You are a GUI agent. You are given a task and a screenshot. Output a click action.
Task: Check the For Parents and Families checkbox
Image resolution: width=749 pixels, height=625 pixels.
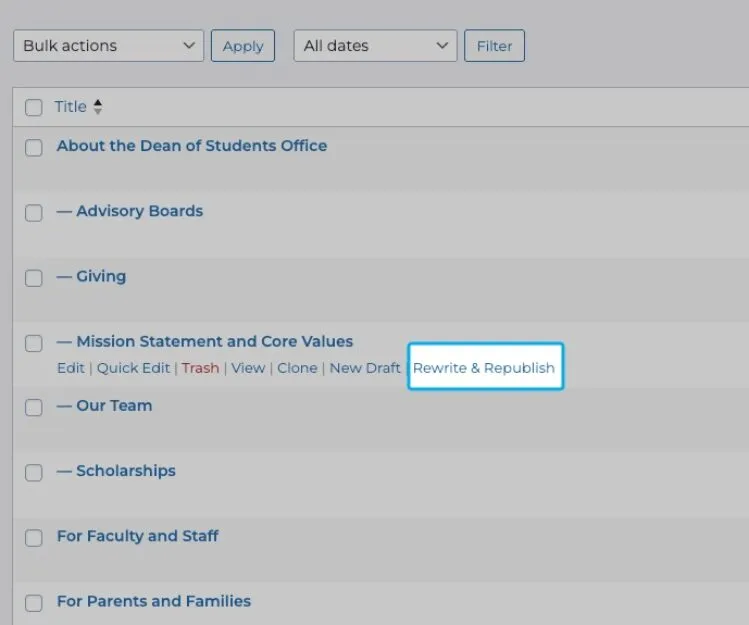tap(33, 603)
